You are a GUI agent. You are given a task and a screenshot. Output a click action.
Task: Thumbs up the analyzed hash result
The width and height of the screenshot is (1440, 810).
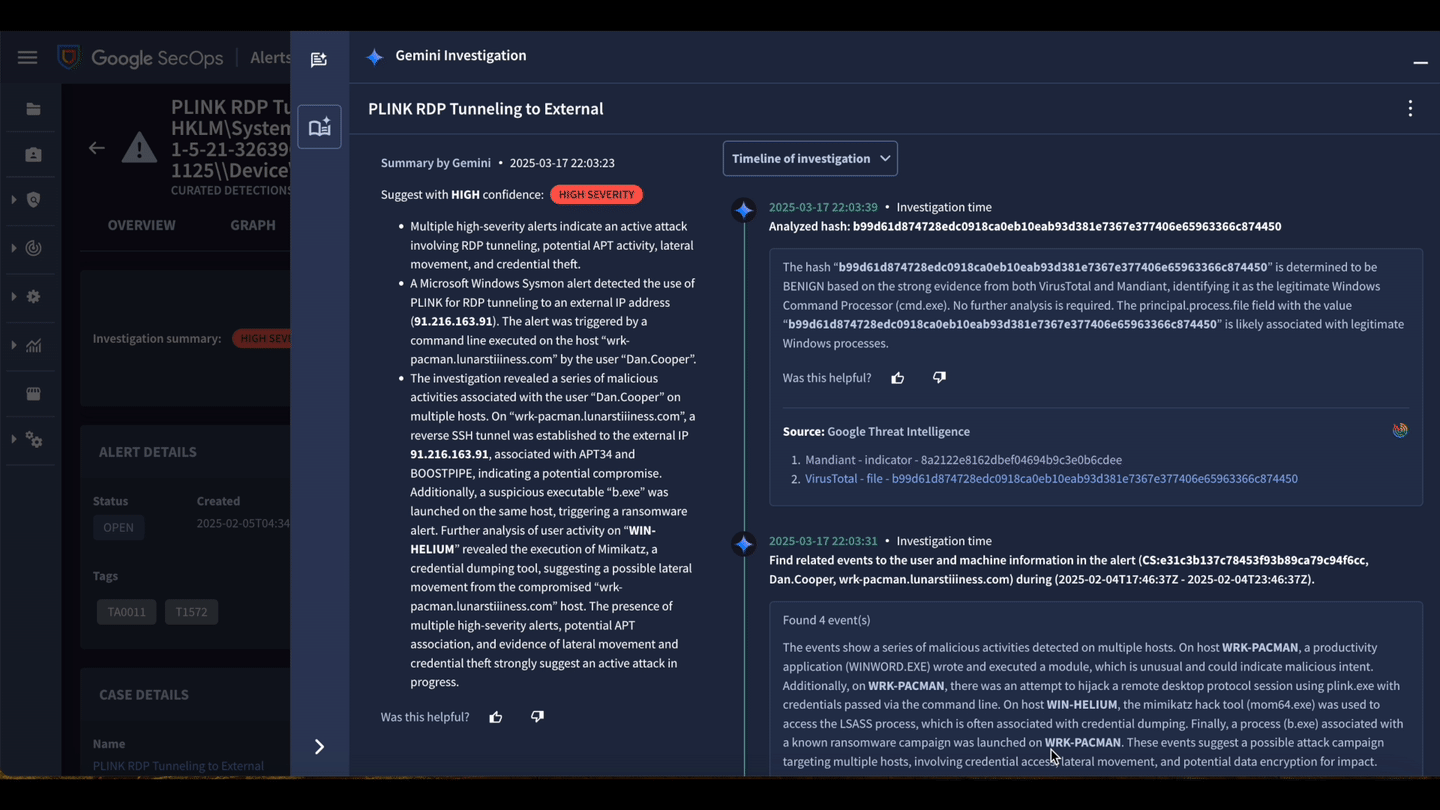tap(898, 378)
